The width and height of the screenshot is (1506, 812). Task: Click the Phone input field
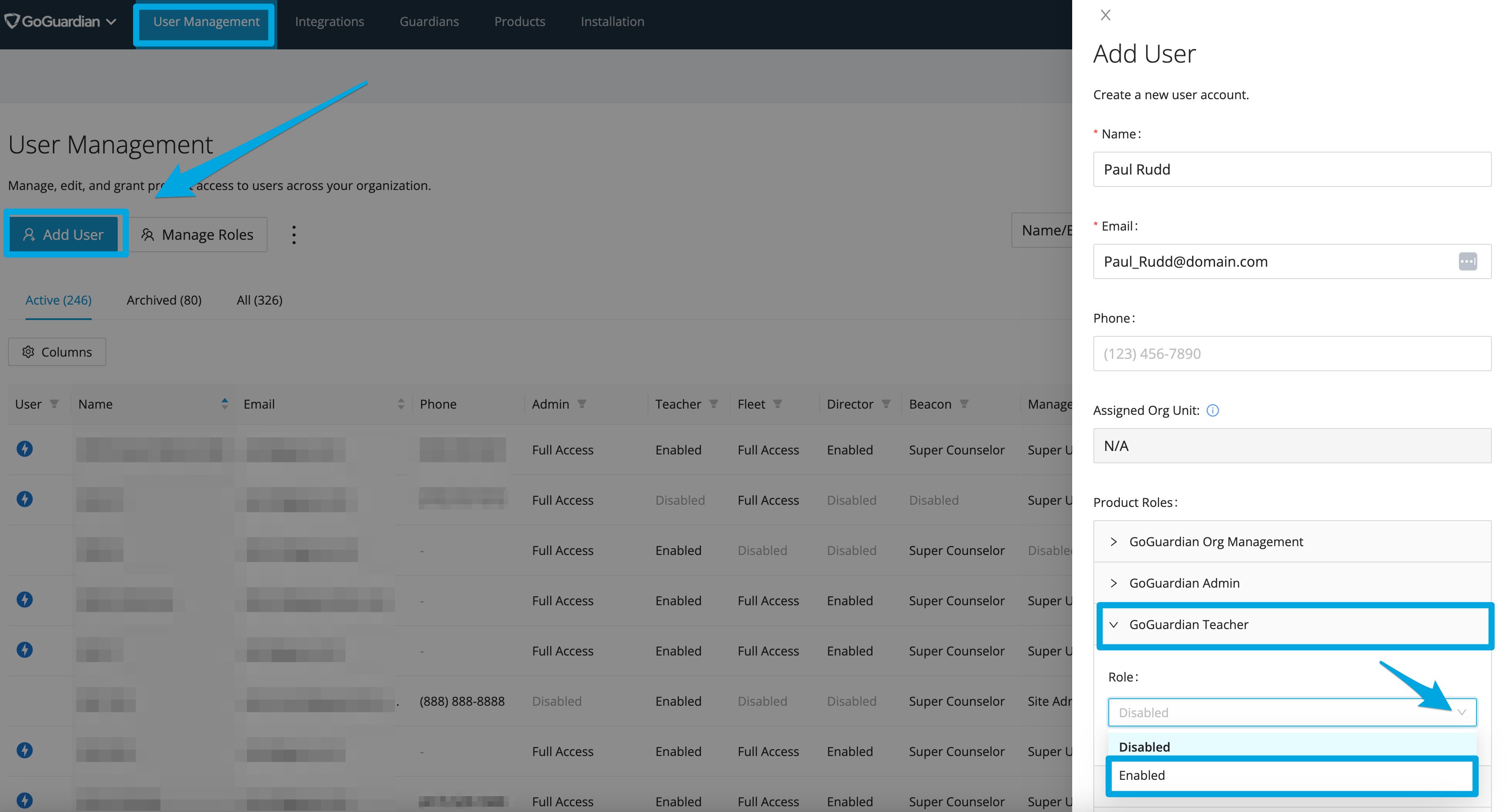tap(1292, 354)
